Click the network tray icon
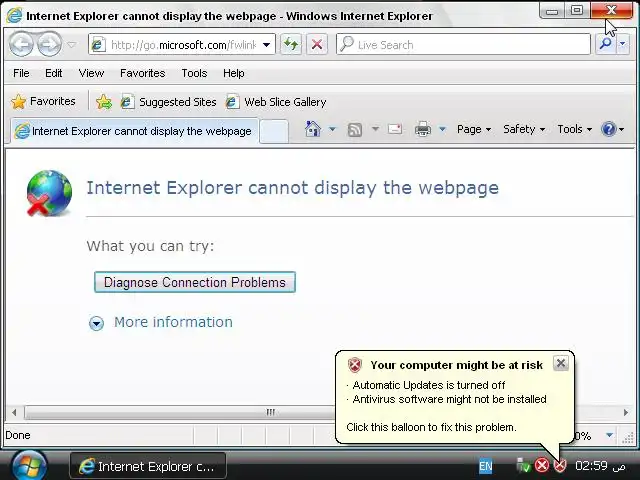640x480 pixels. tap(522, 465)
